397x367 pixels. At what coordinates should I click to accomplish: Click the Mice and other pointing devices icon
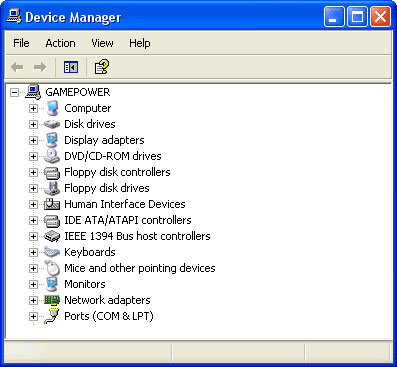point(52,268)
